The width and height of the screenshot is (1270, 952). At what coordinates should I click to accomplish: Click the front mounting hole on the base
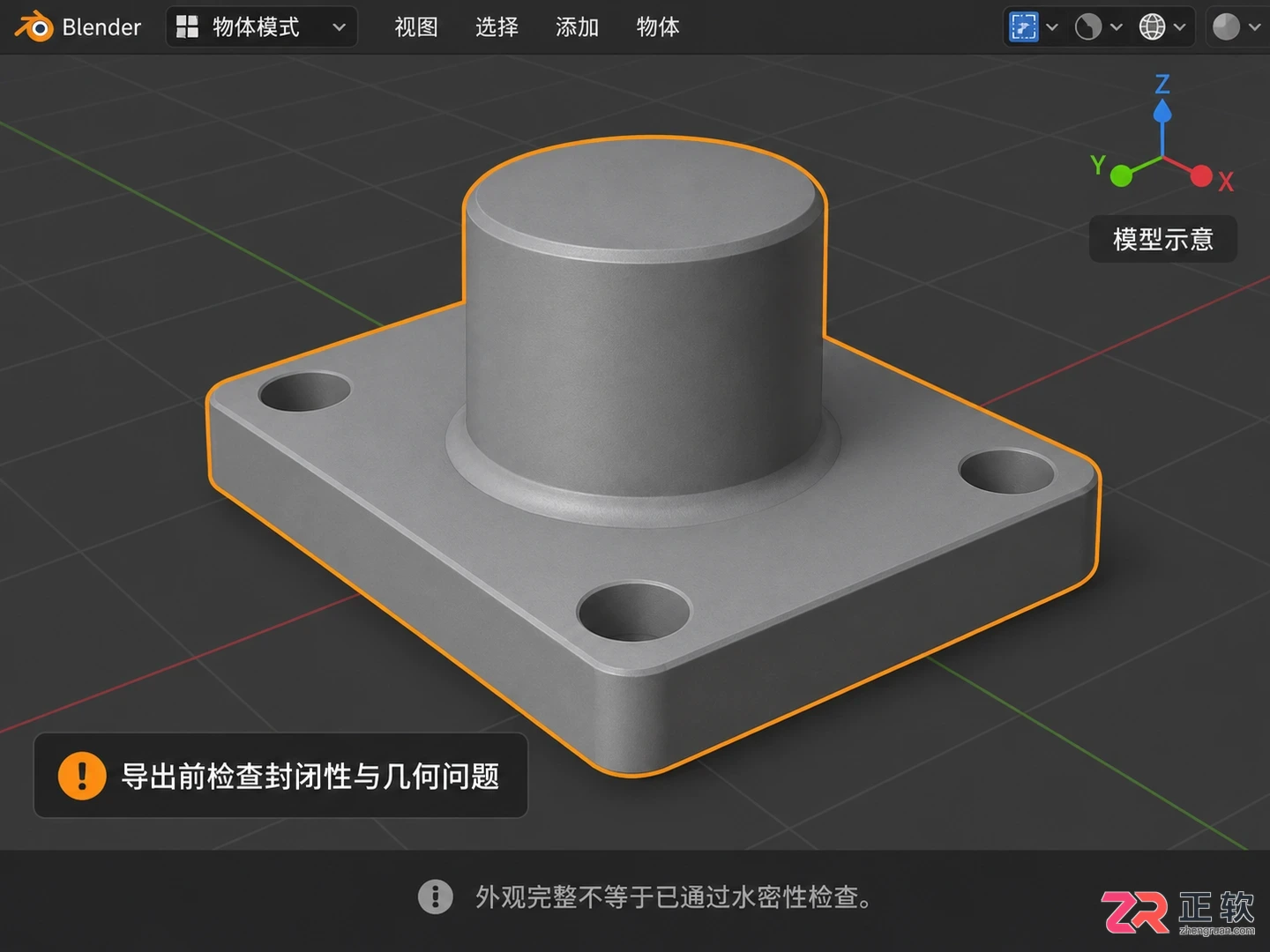tap(633, 610)
